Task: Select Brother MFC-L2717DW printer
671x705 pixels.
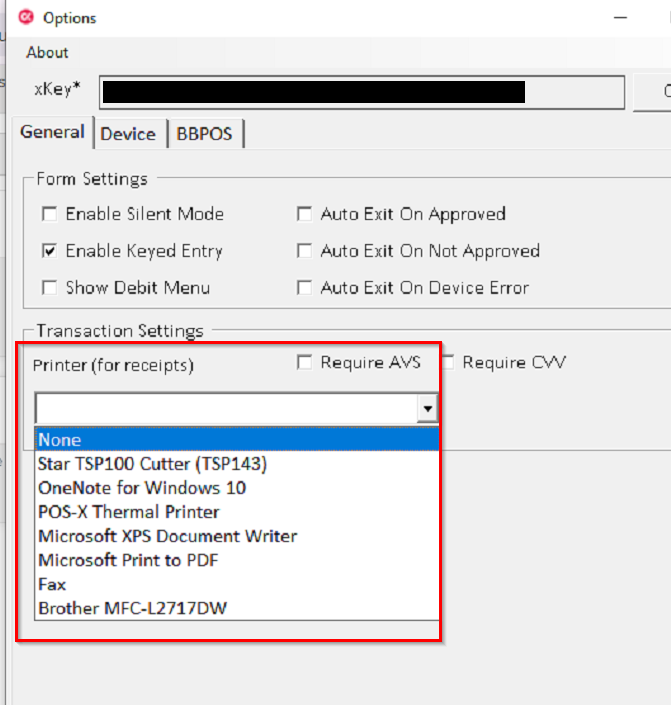Action: [237, 608]
